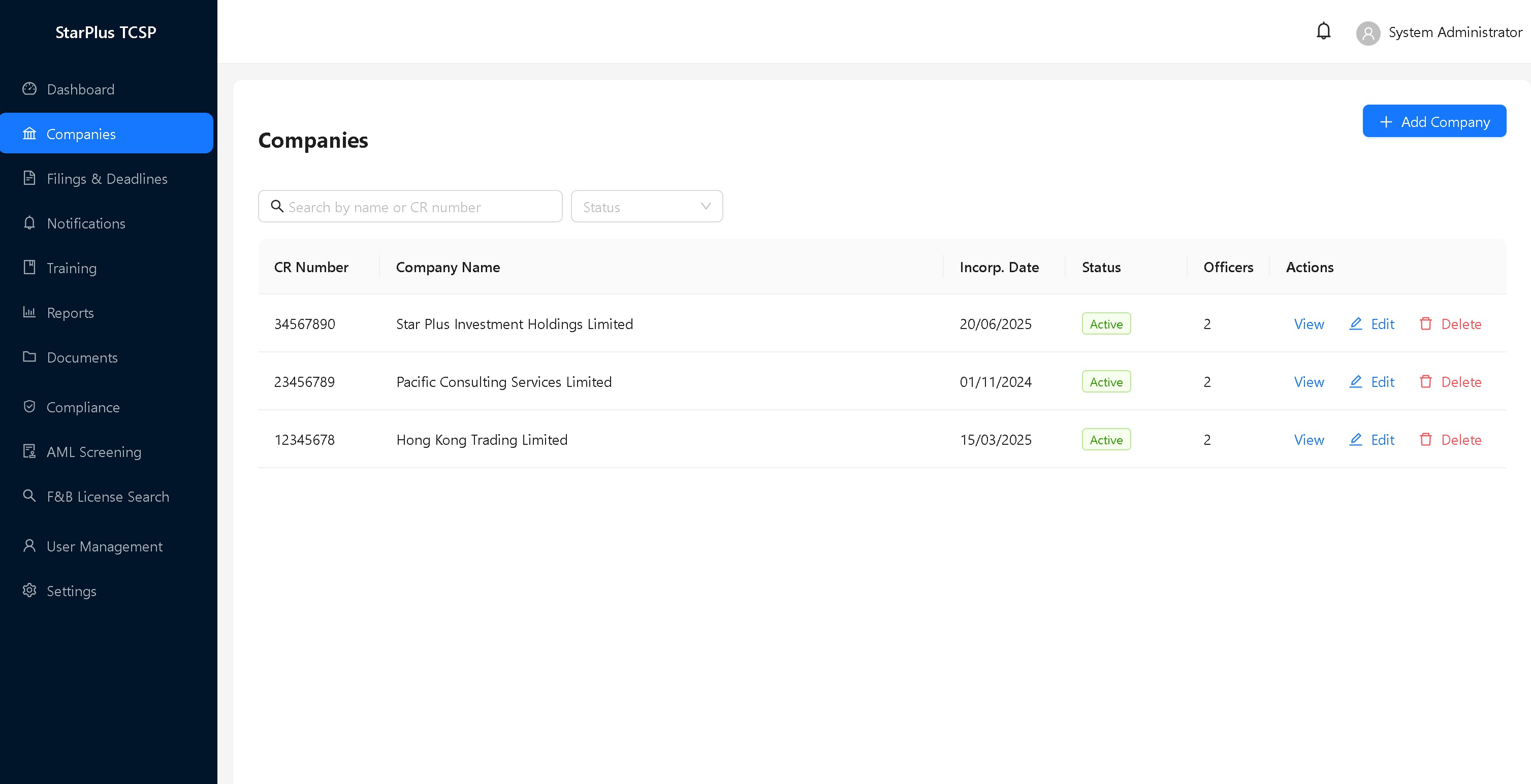
Task: Delete Star Plus Investment Holdings Limited
Action: (1450, 323)
